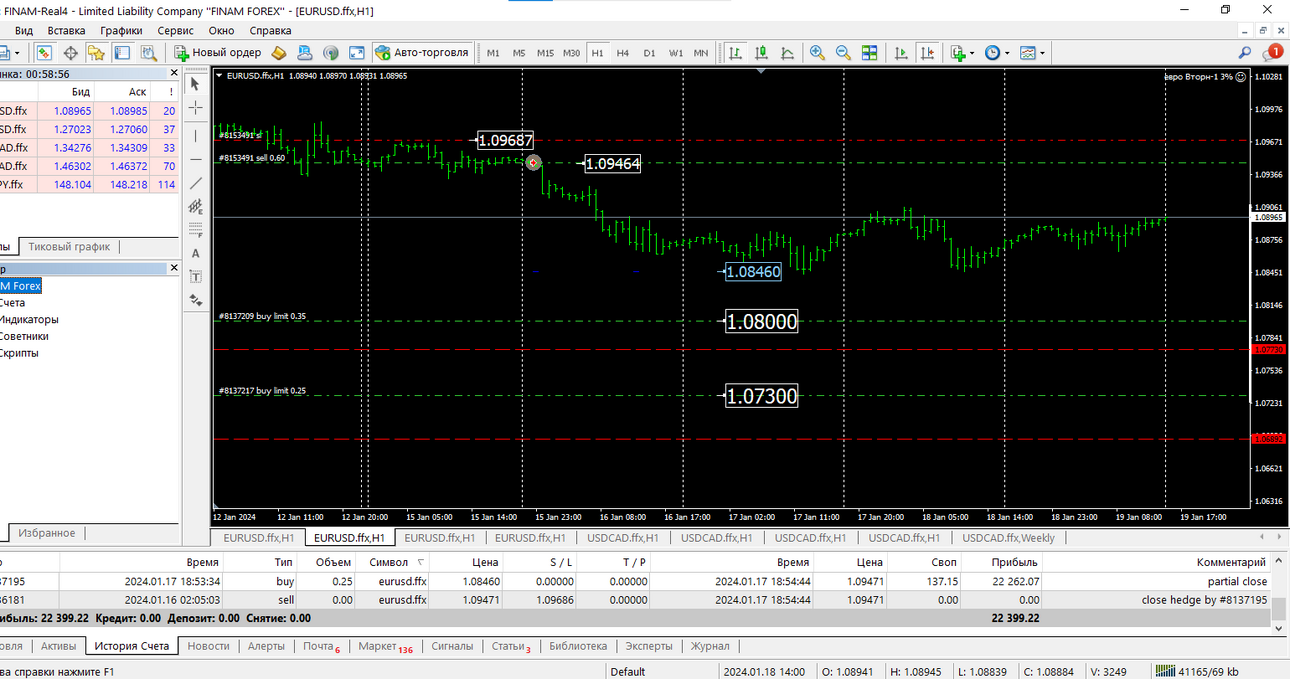Toggle chart auto scroll icon
Viewport: 1290px width, 679px height.
click(901, 53)
